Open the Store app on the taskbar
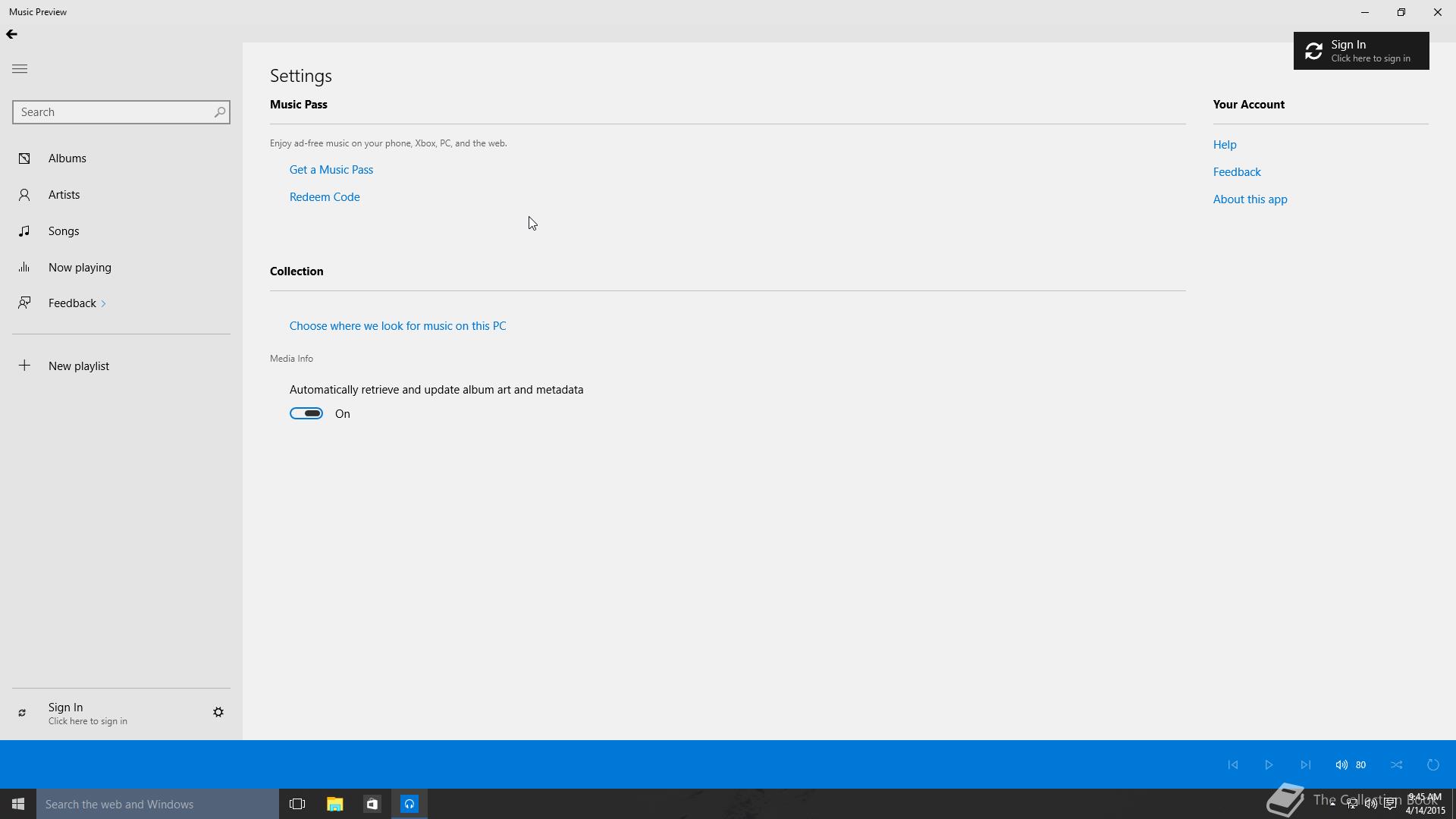 (x=372, y=804)
